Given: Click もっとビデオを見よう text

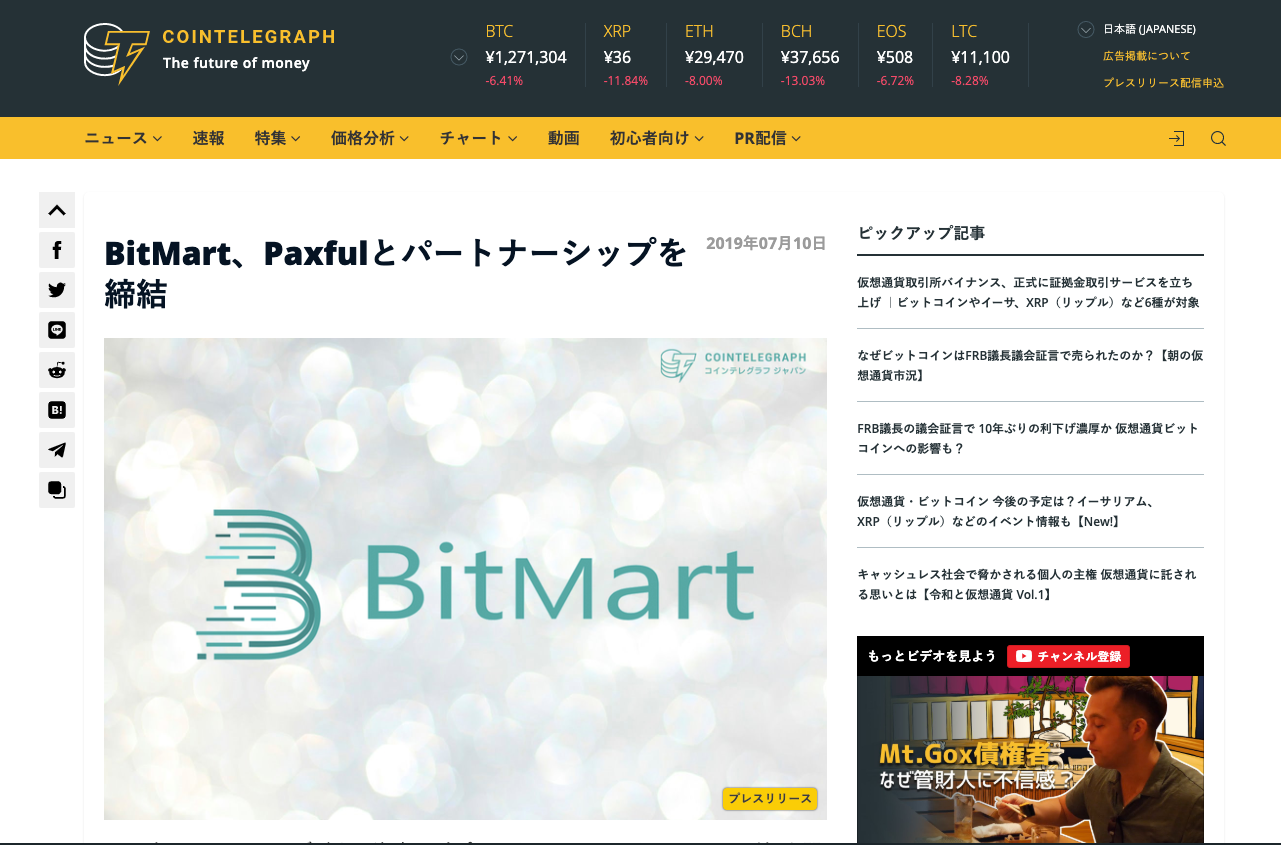Looking at the screenshot, I should 932,656.
